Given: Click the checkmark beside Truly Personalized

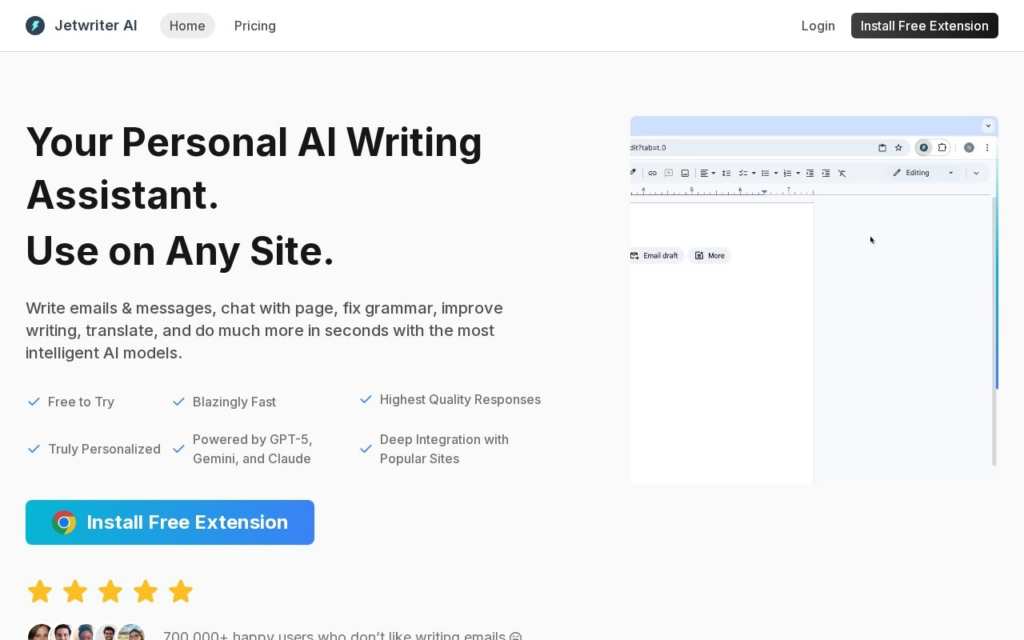Looking at the screenshot, I should (34, 449).
